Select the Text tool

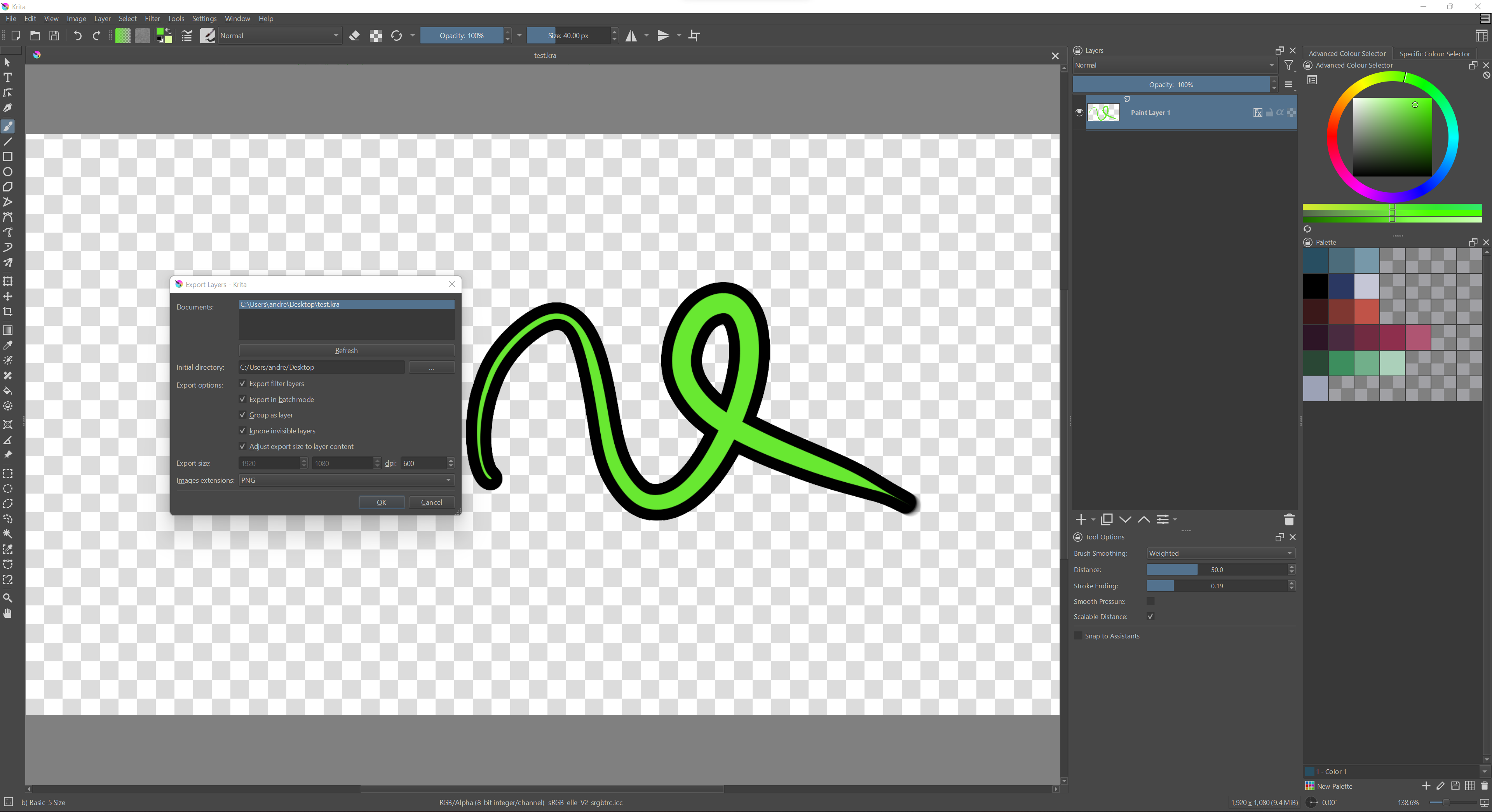coord(8,77)
